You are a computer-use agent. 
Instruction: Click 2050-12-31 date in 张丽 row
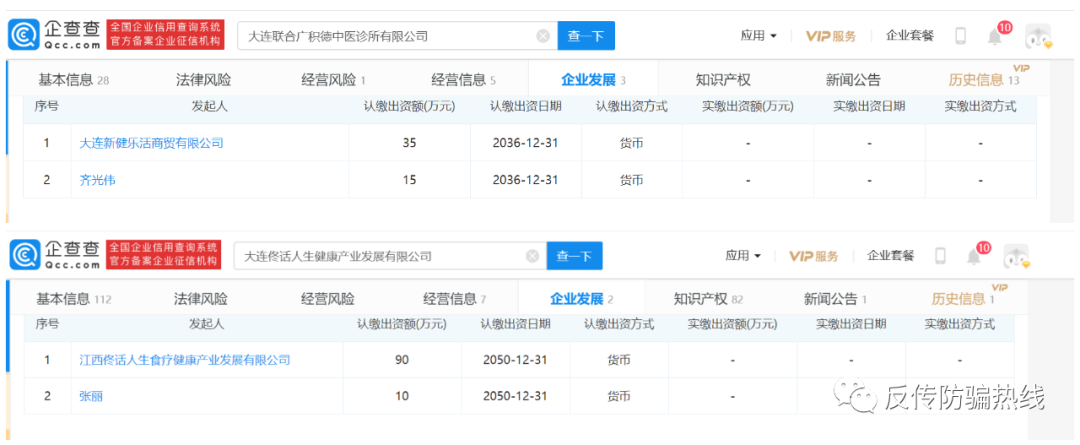[x=515, y=396]
